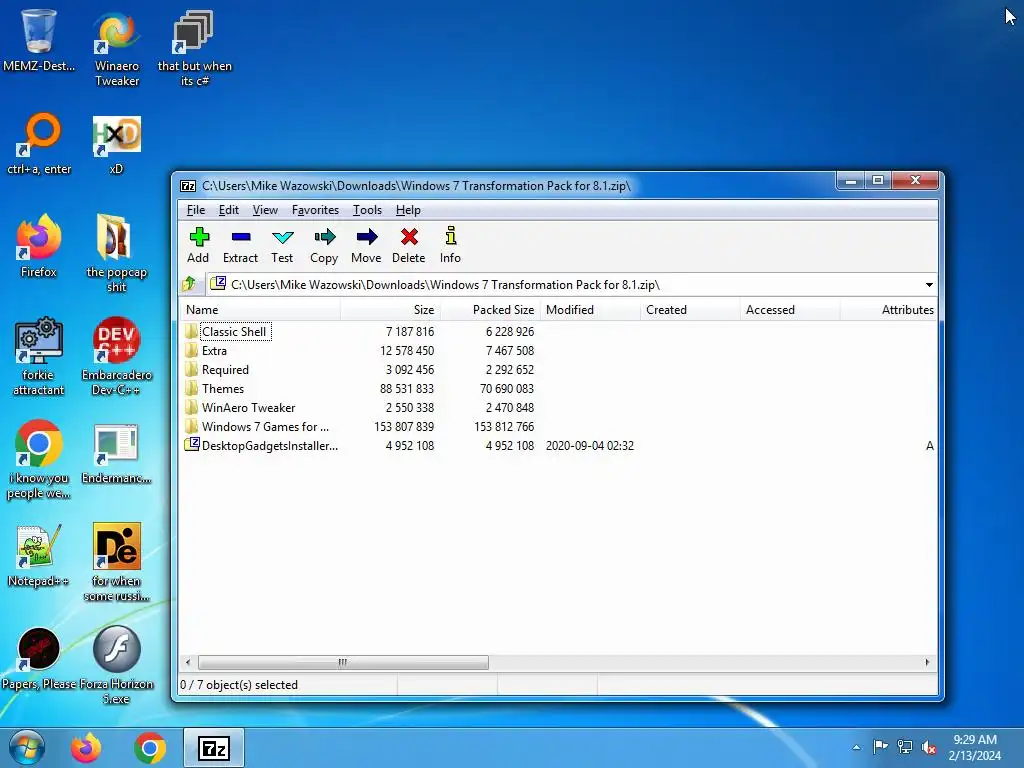Select the Winaero Tweaker desktop shortcut
Image resolution: width=1024 pixels, height=768 pixels.
117,48
